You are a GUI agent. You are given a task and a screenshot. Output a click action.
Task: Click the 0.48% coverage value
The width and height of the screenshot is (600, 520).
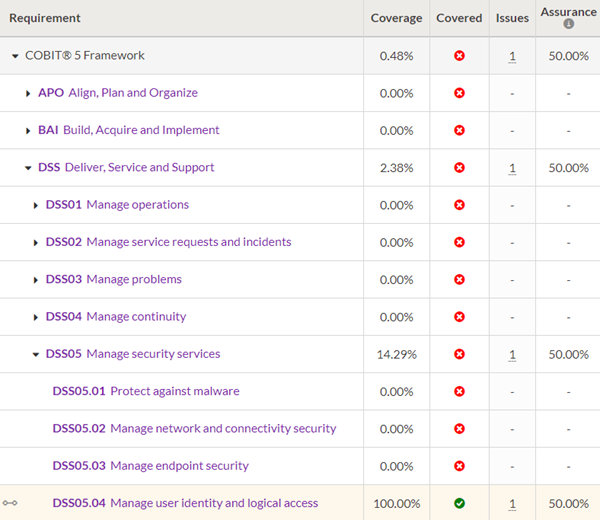pos(396,56)
